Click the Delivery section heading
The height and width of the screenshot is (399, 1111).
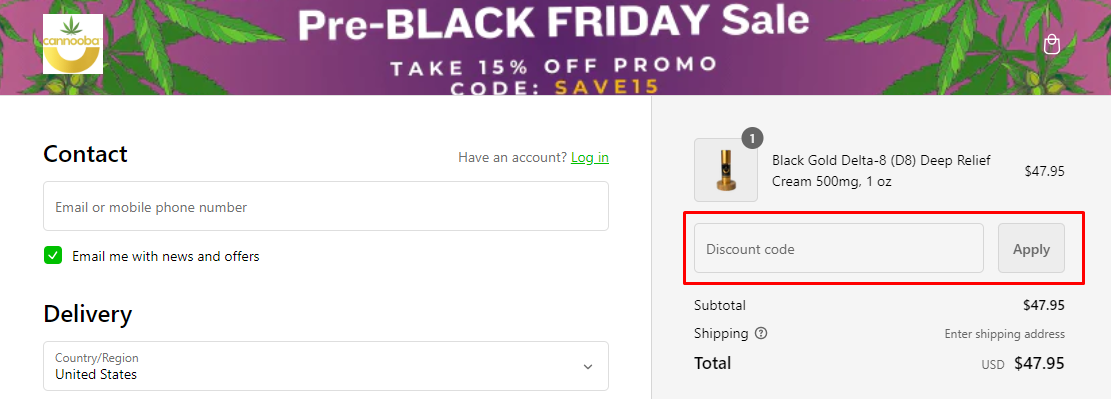pos(87,314)
